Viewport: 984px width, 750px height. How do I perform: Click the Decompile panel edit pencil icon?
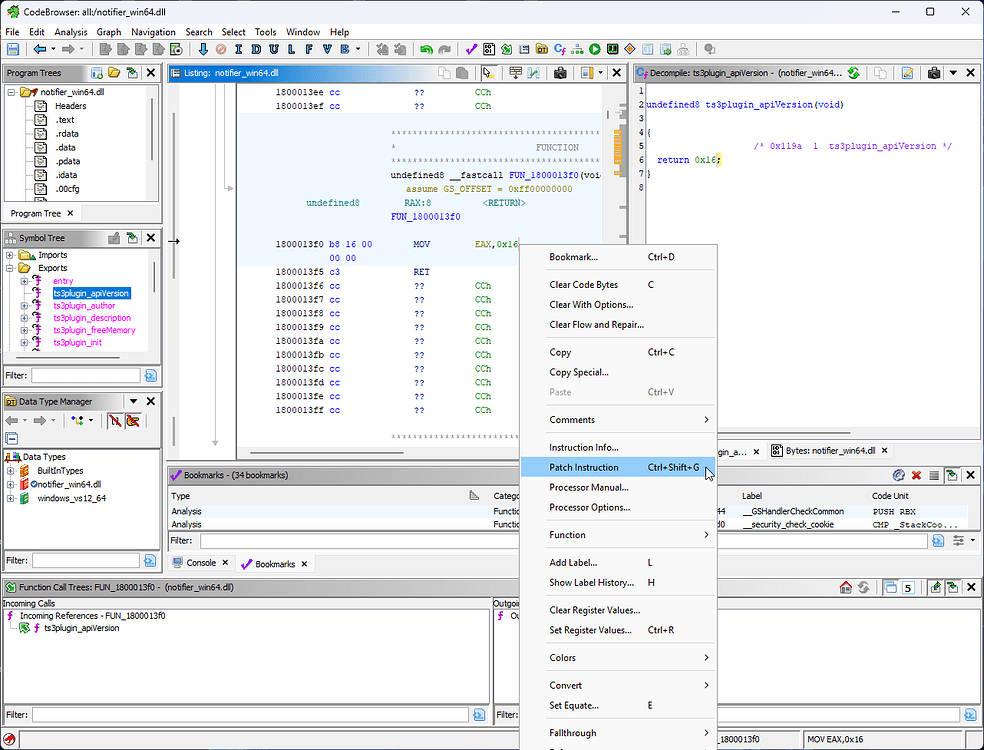coord(907,73)
